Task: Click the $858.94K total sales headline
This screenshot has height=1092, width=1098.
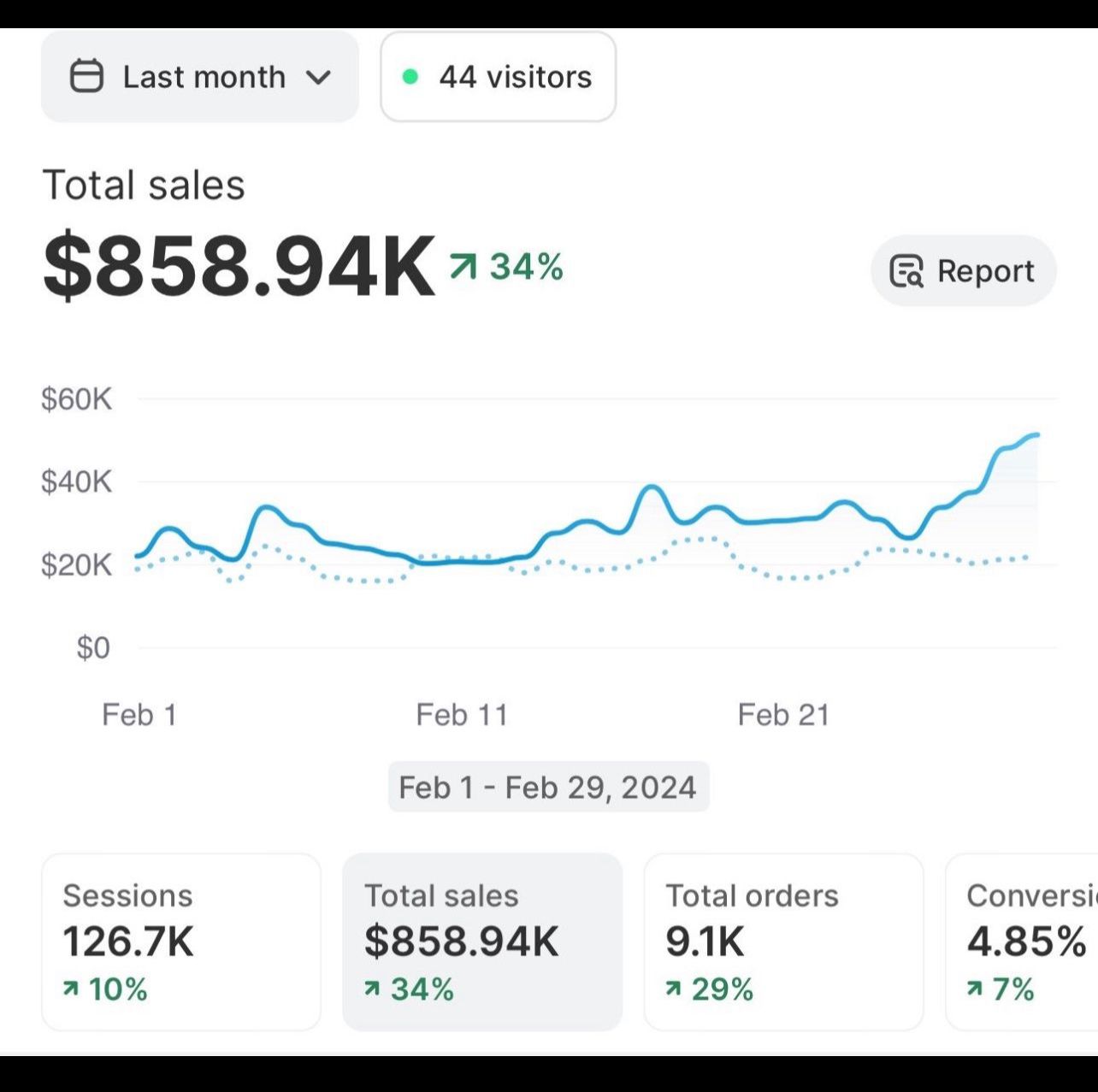Action: 239,266
